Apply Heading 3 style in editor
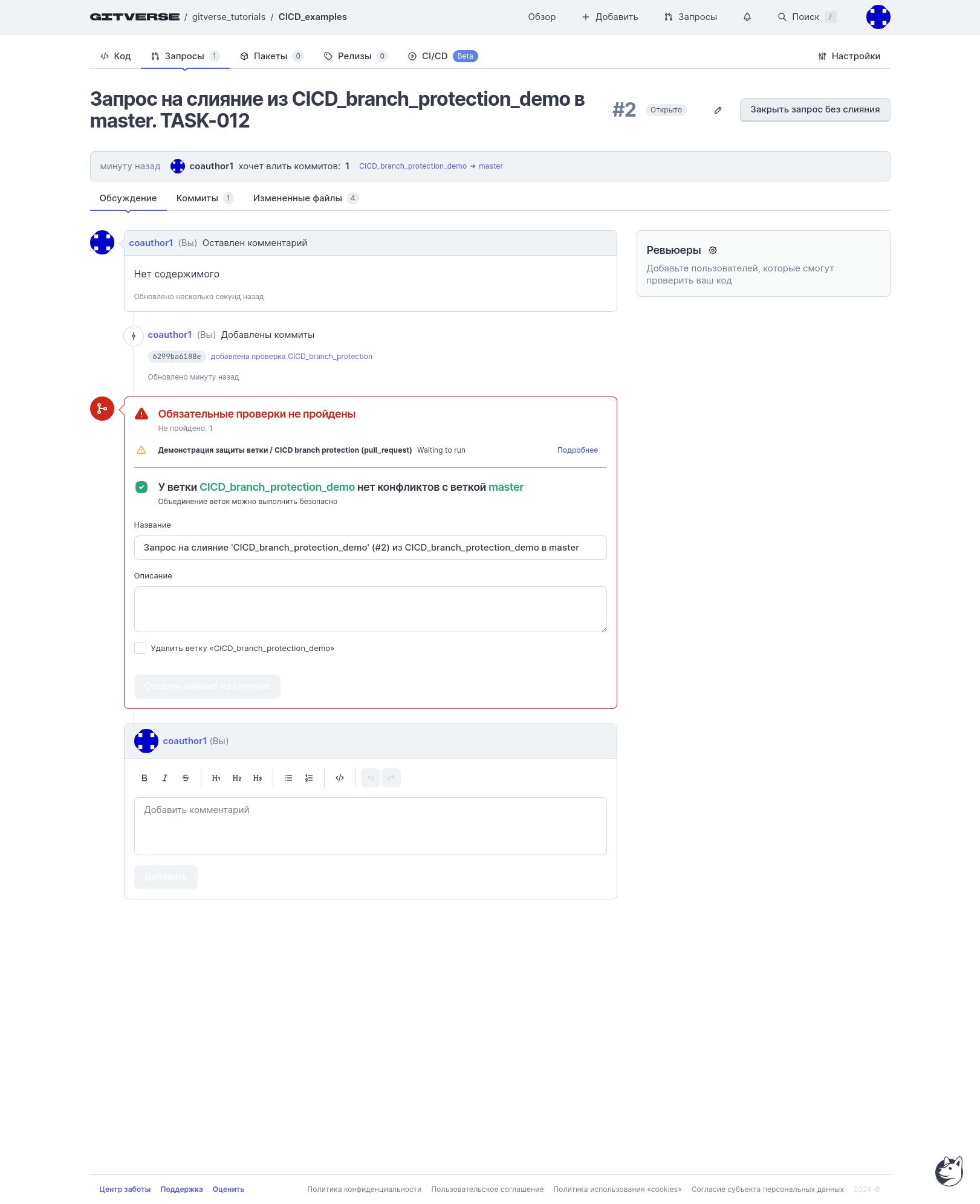The width and height of the screenshot is (980, 1204). 258,778
